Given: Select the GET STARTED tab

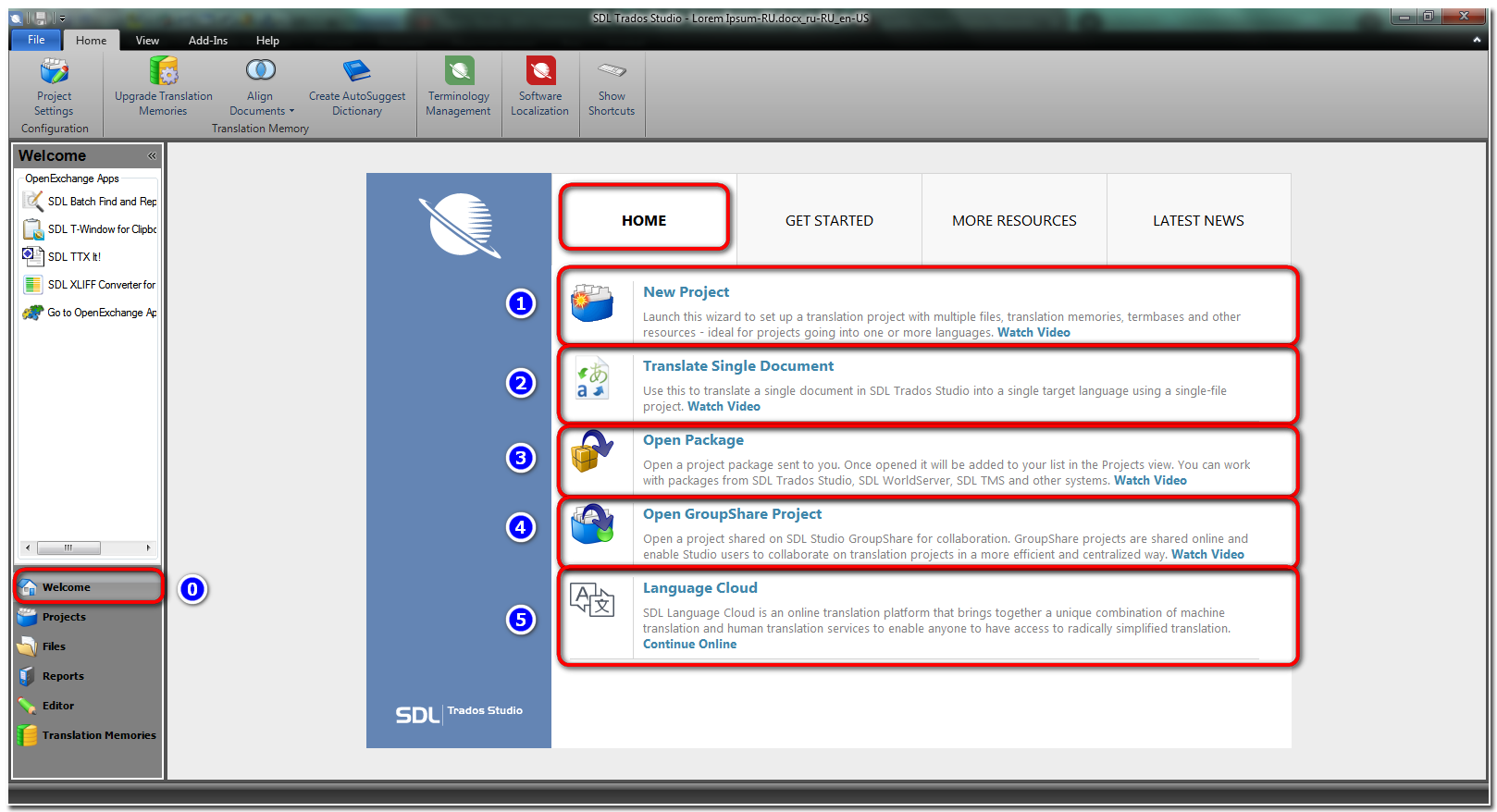Looking at the screenshot, I should [829, 221].
